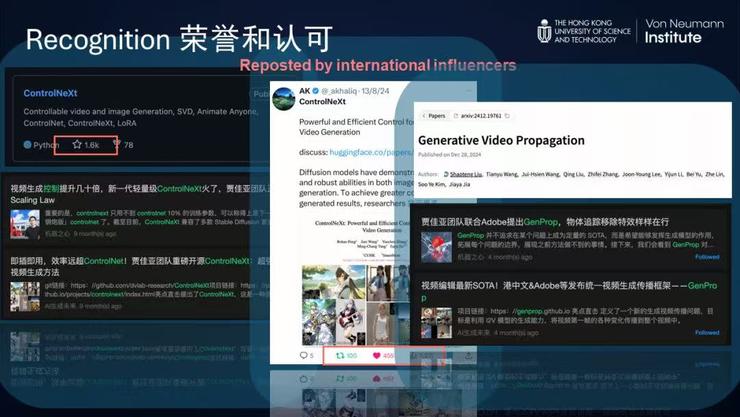740x417 pixels.
Task: Open article 视频编辑最新SOTA 港中文&Adobe
Action: point(569,291)
